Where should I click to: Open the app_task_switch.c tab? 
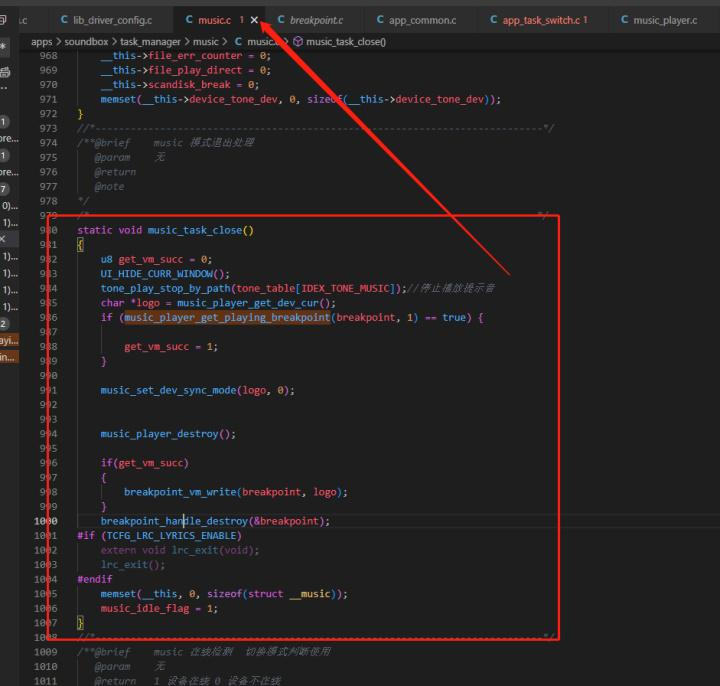click(x=539, y=20)
